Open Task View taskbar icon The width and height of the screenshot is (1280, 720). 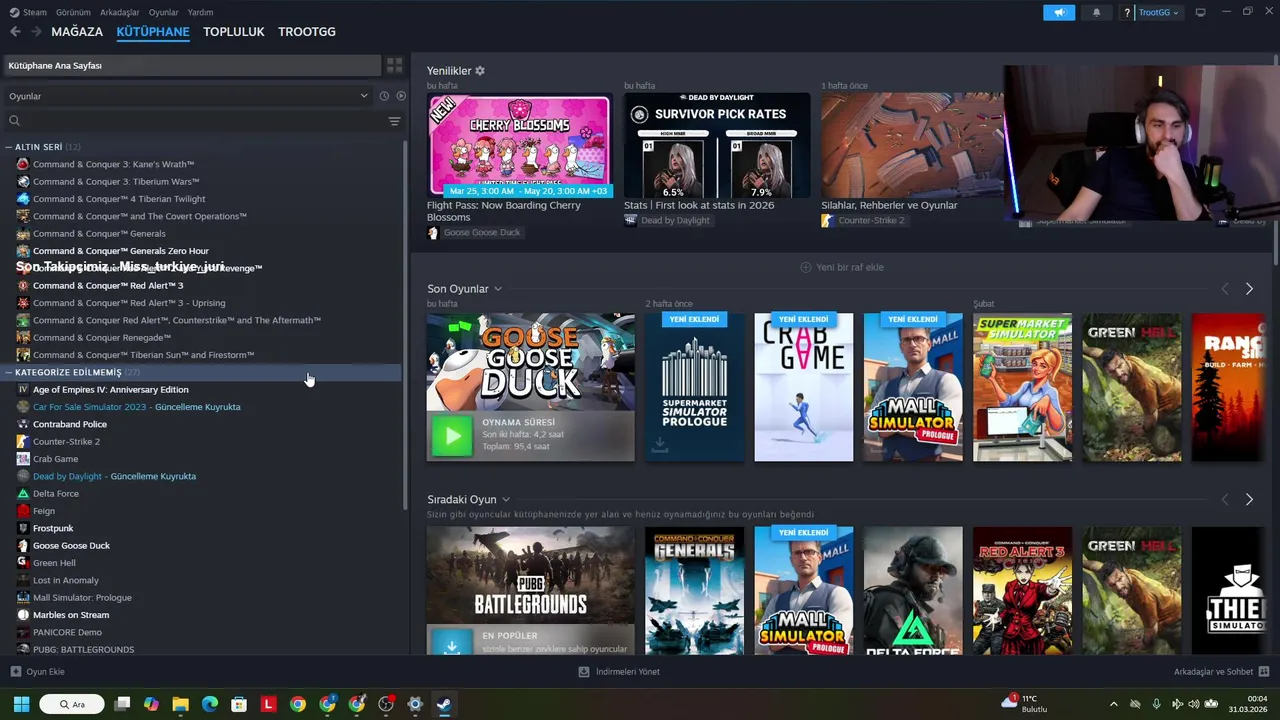point(122,704)
